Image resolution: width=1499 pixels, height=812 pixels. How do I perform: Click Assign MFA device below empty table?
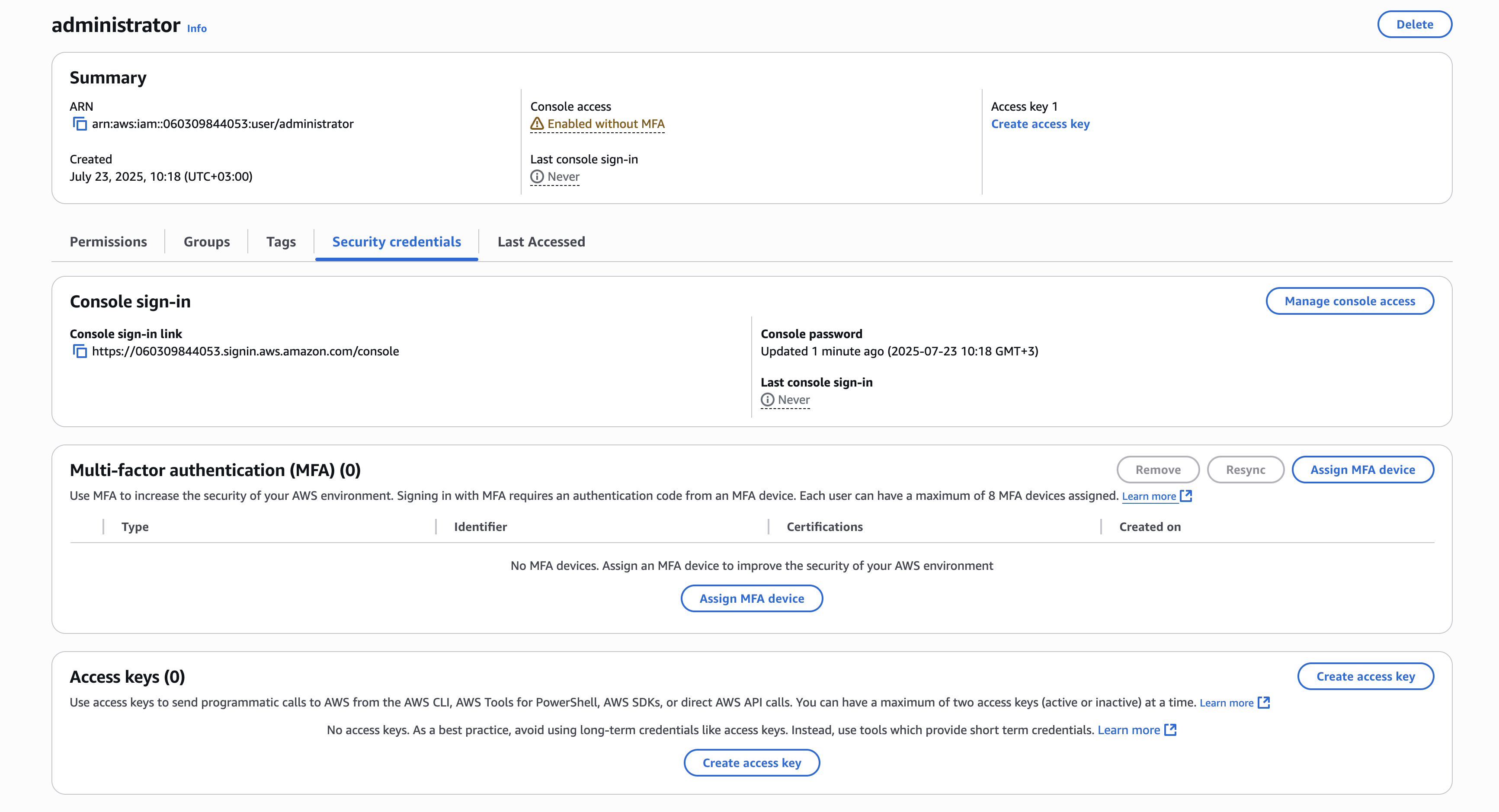(751, 598)
